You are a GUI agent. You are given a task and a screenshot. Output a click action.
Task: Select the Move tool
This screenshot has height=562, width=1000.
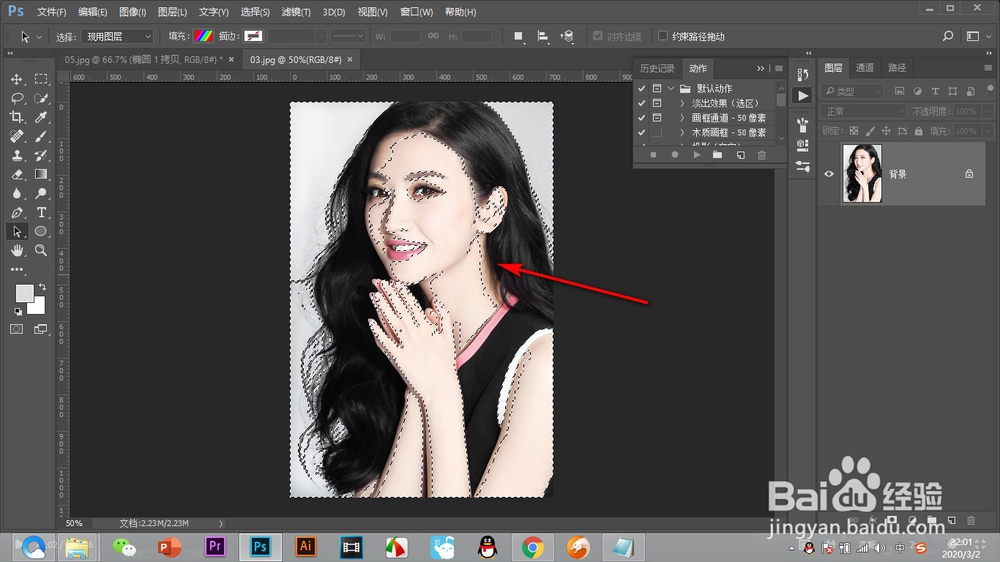17,79
